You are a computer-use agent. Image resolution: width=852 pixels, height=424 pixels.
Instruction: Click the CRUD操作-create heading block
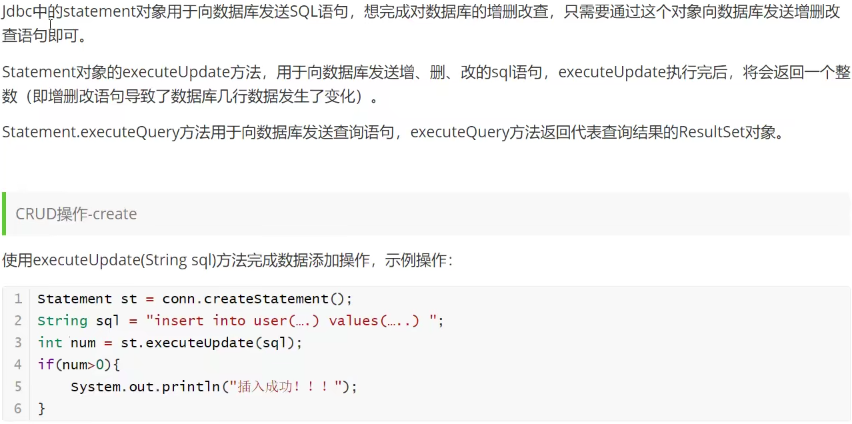pos(427,214)
